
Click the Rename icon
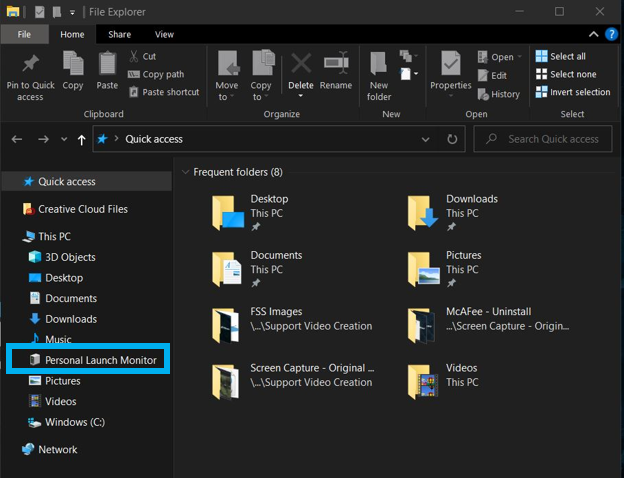(x=336, y=64)
